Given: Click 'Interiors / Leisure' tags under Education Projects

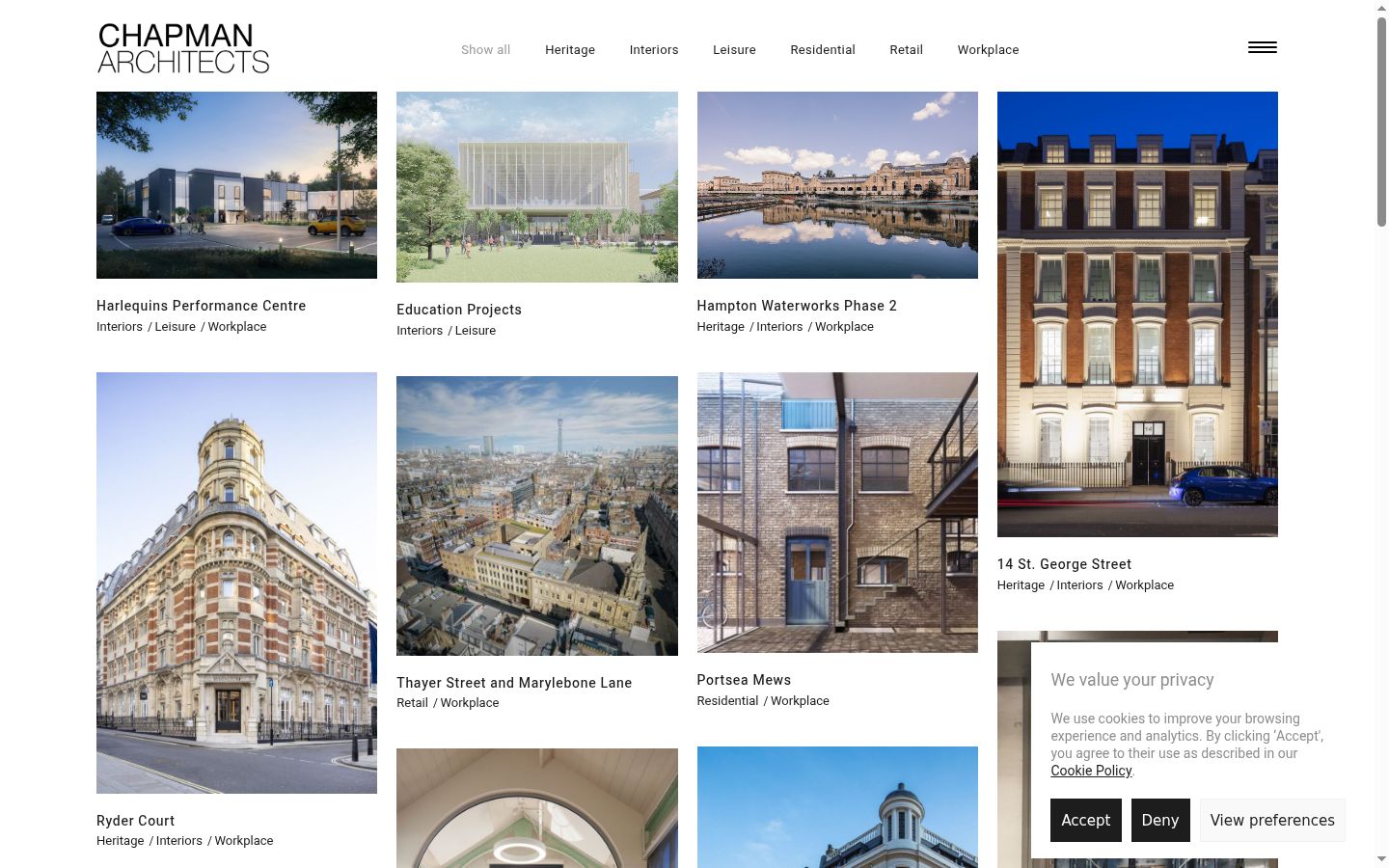Looking at the screenshot, I should click(446, 331).
